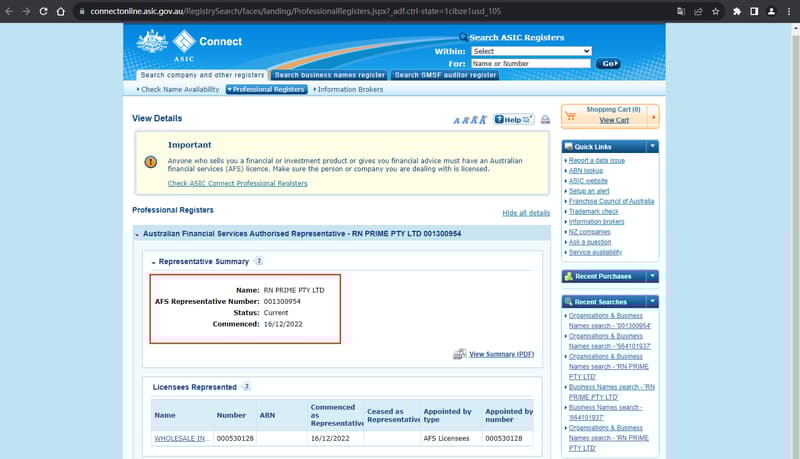The image size is (800, 459).
Task: Click Hide all details link
Action: pyautogui.click(x=526, y=213)
